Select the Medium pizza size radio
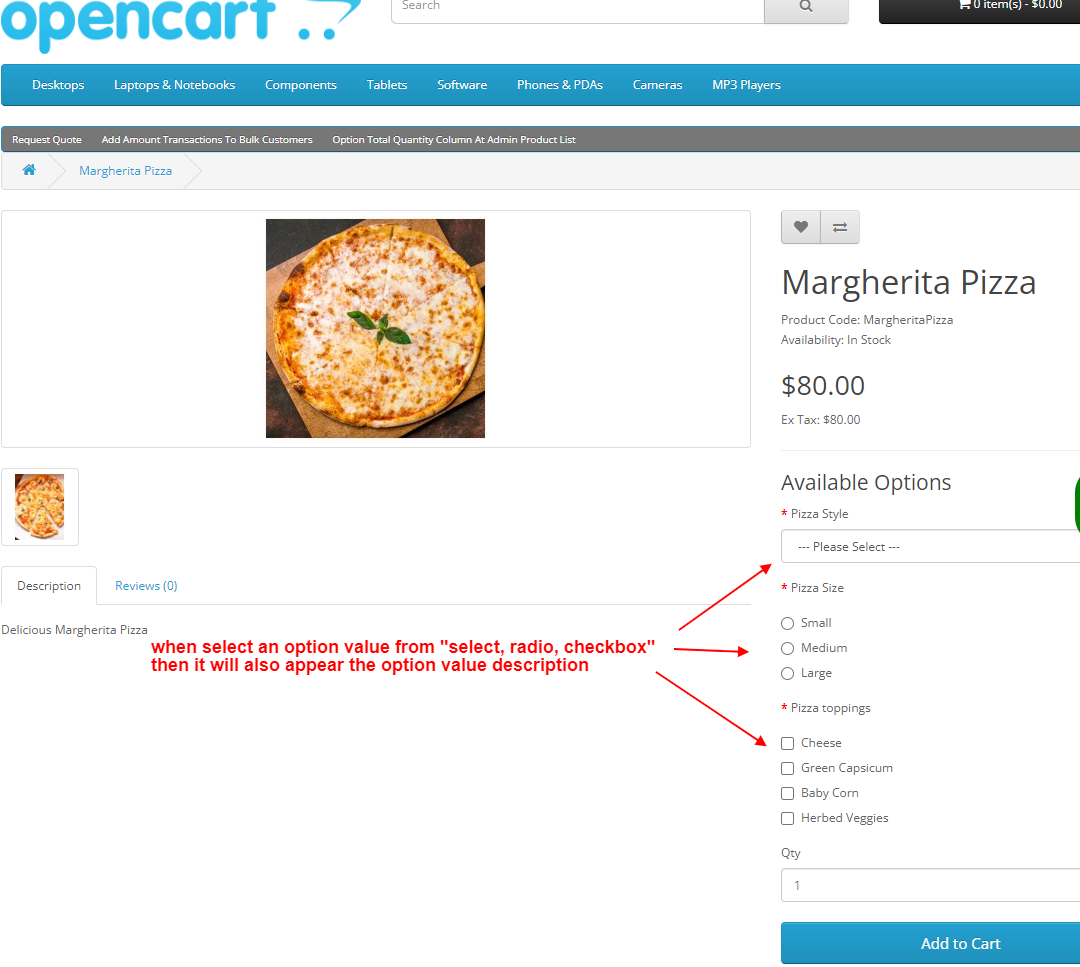1080x967 pixels. tap(787, 648)
